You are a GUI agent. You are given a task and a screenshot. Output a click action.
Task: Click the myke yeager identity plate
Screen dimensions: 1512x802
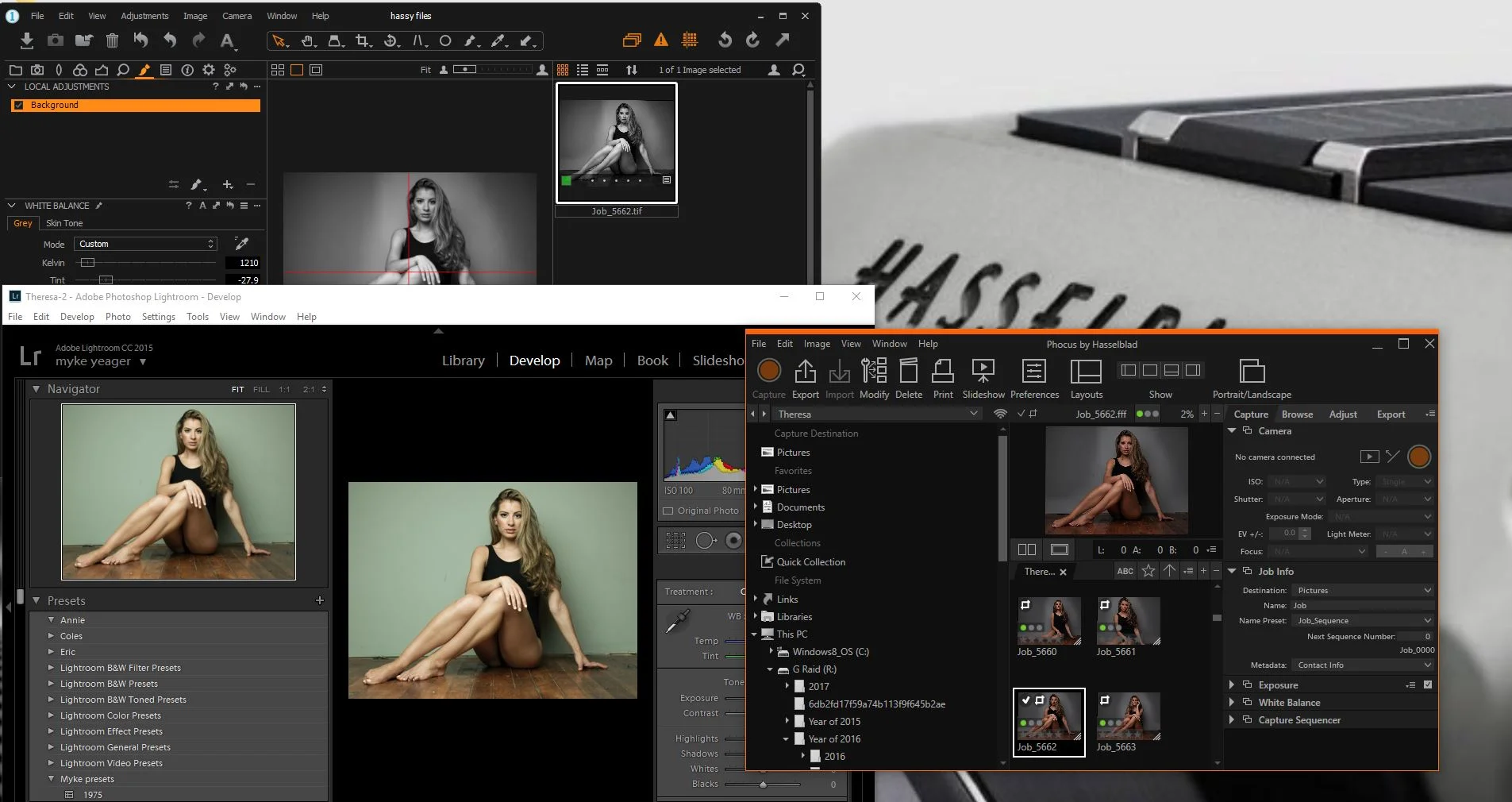click(93, 361)
